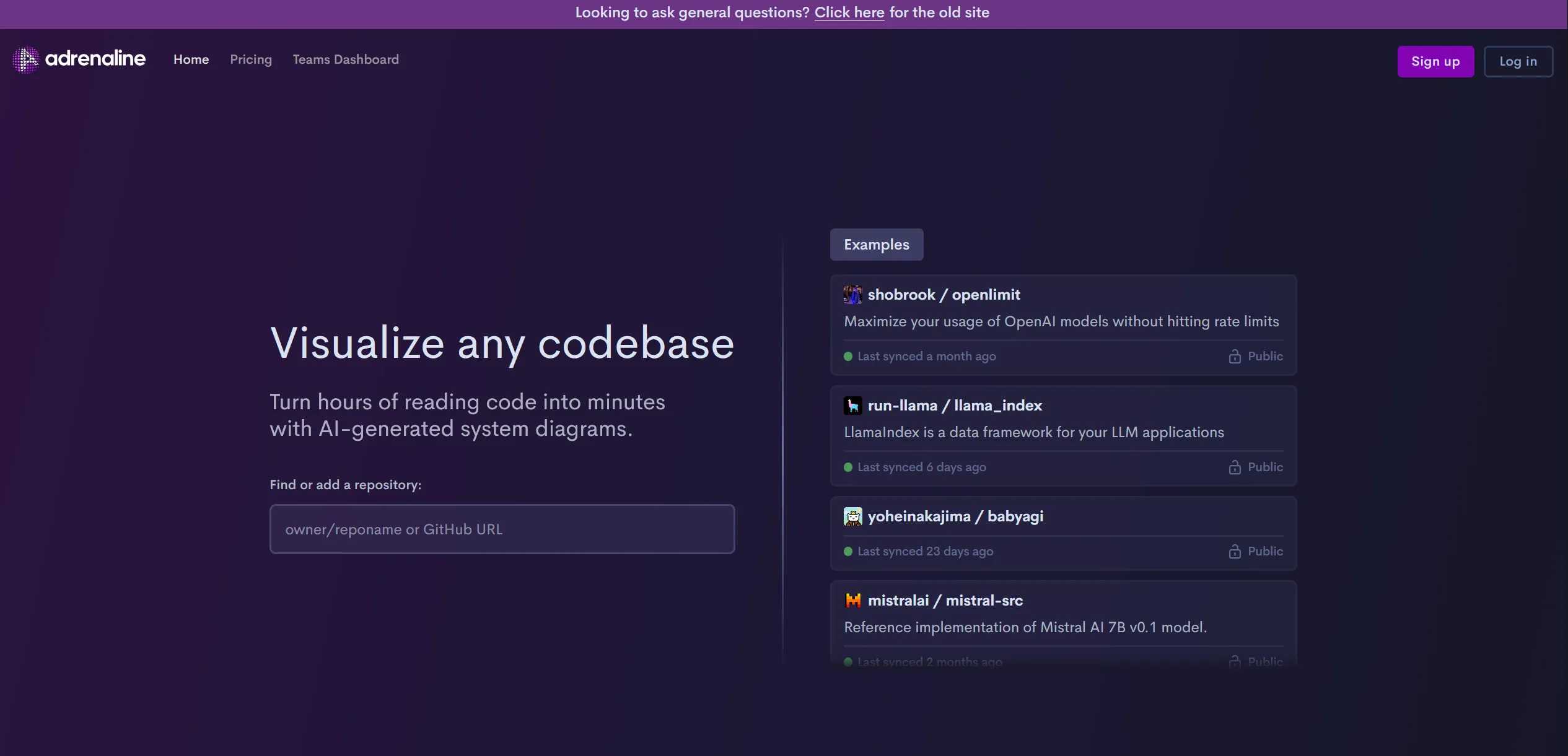Click green sync status dot on babyagi
1568x756 pixels.
click(848, 552)
